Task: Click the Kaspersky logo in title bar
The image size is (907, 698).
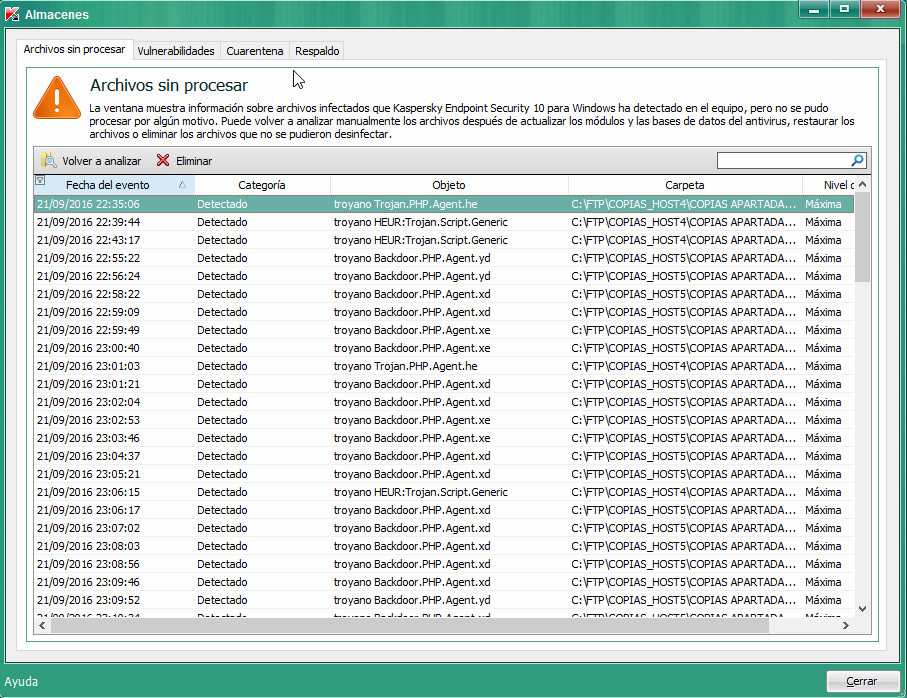Action: (12, 14)
